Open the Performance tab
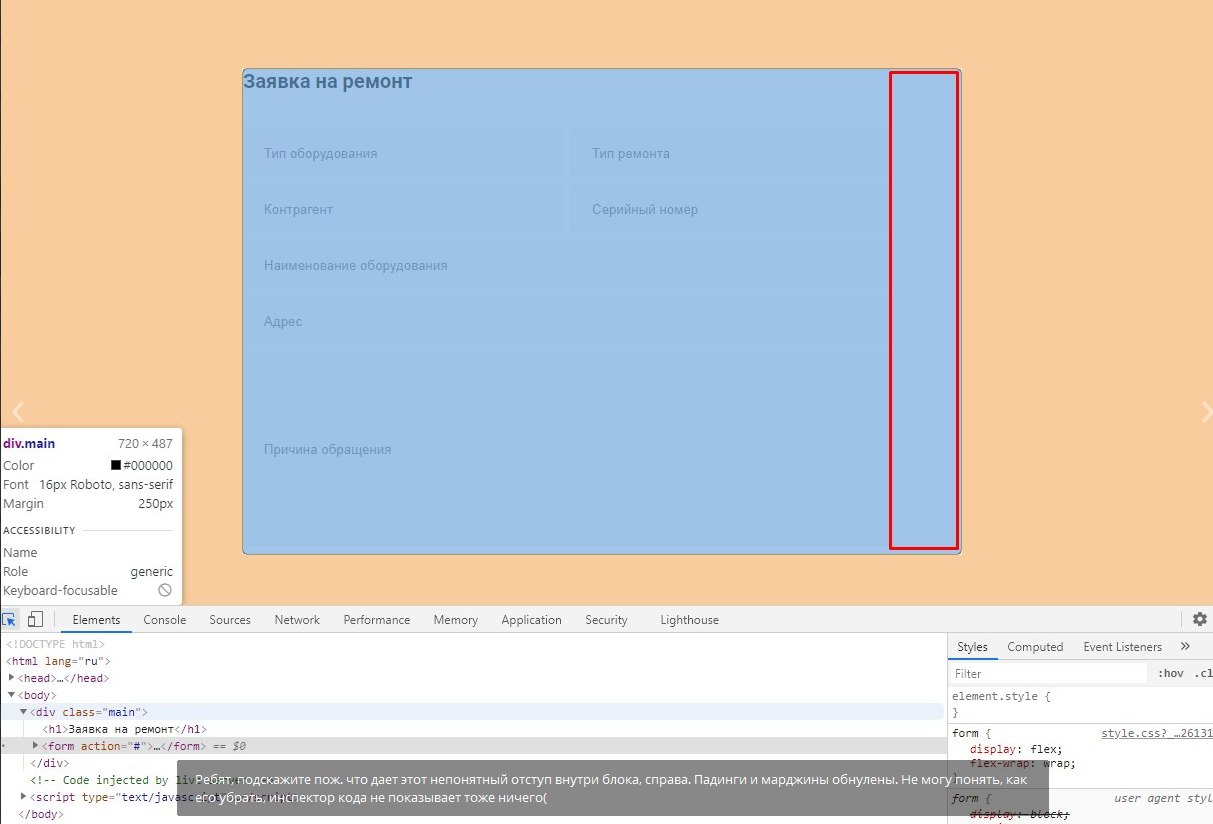Screen dimensions: 1213x824 coord(377,620)
